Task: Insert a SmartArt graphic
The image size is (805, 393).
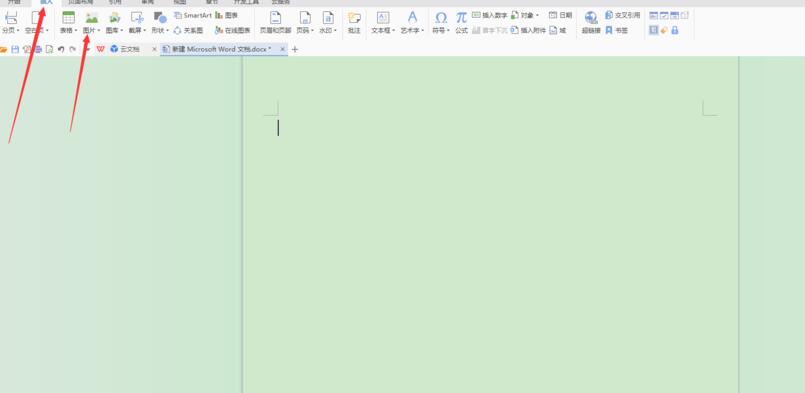Action: coord(193,15)
